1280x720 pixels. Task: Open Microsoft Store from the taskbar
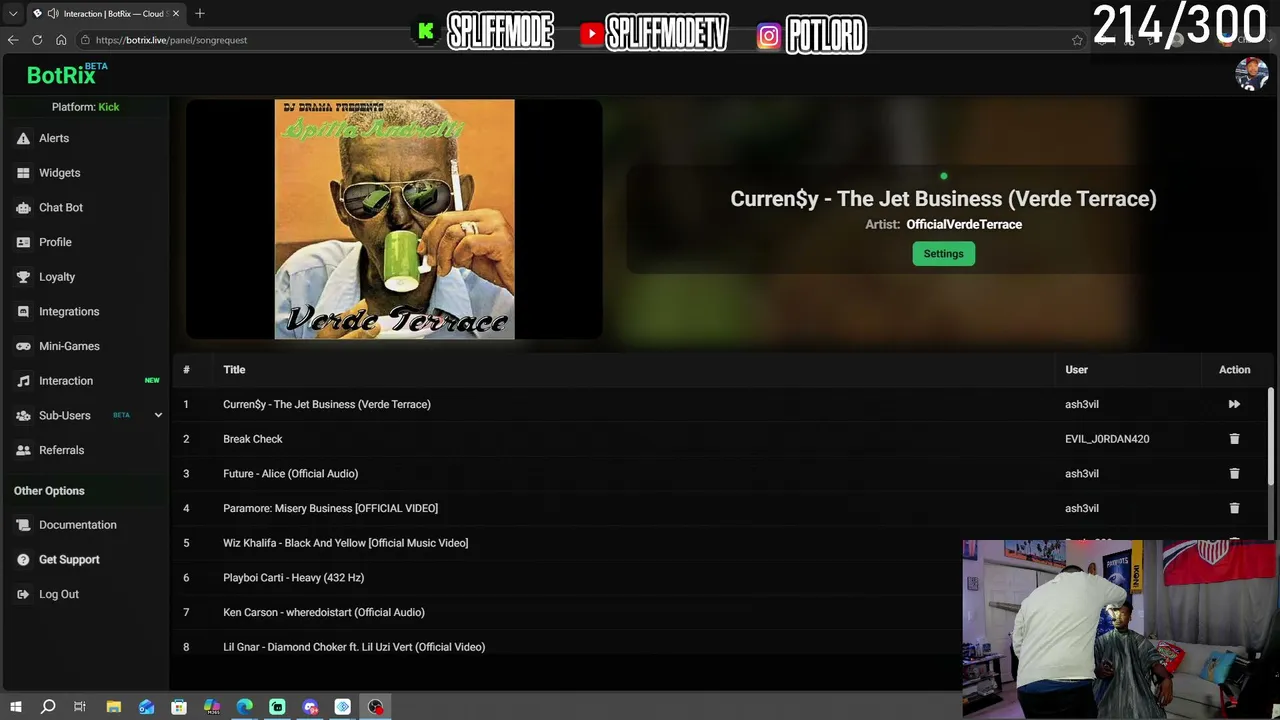click(x=179, y=707)
